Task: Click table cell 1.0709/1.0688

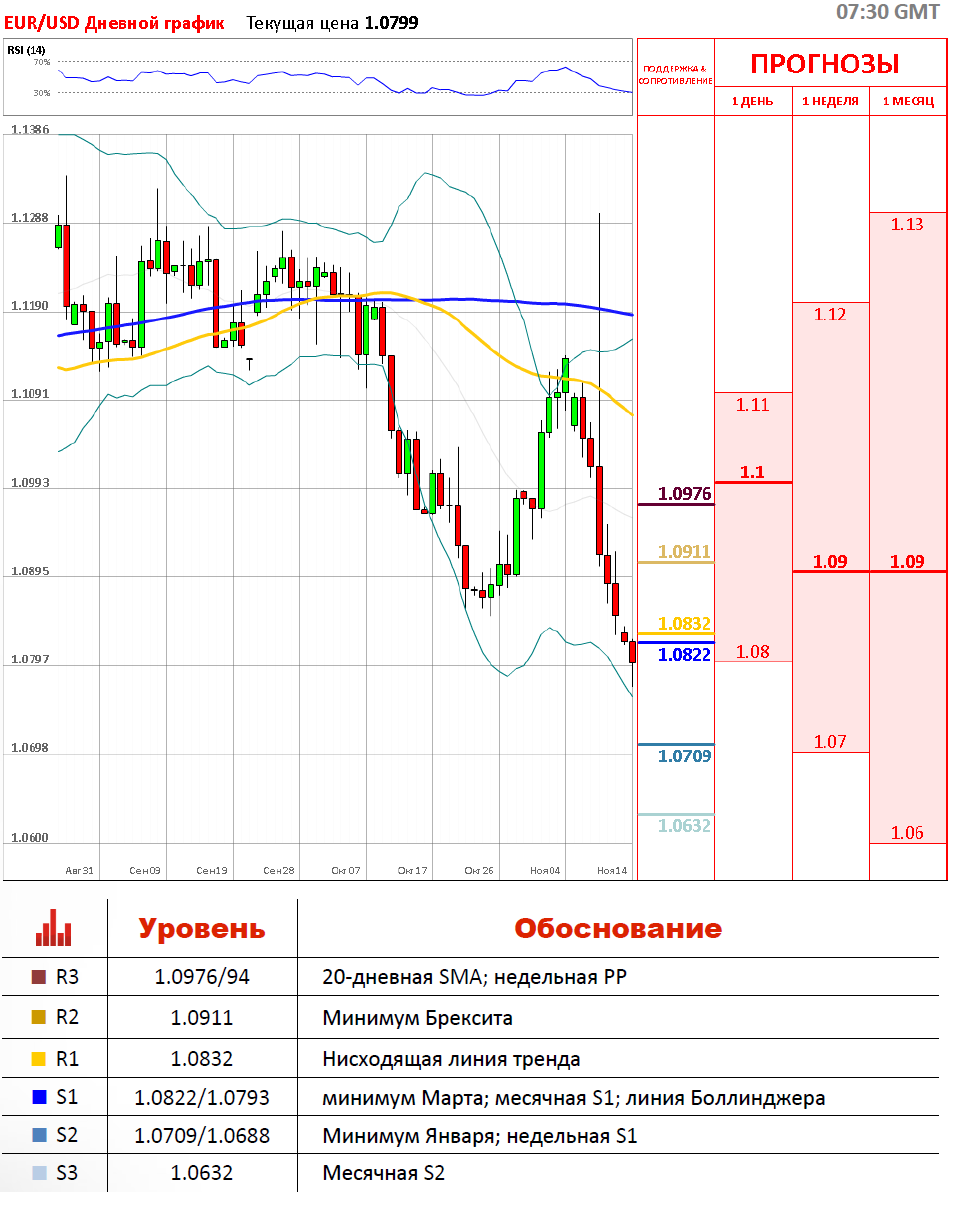Action: tap(202, 1135)
